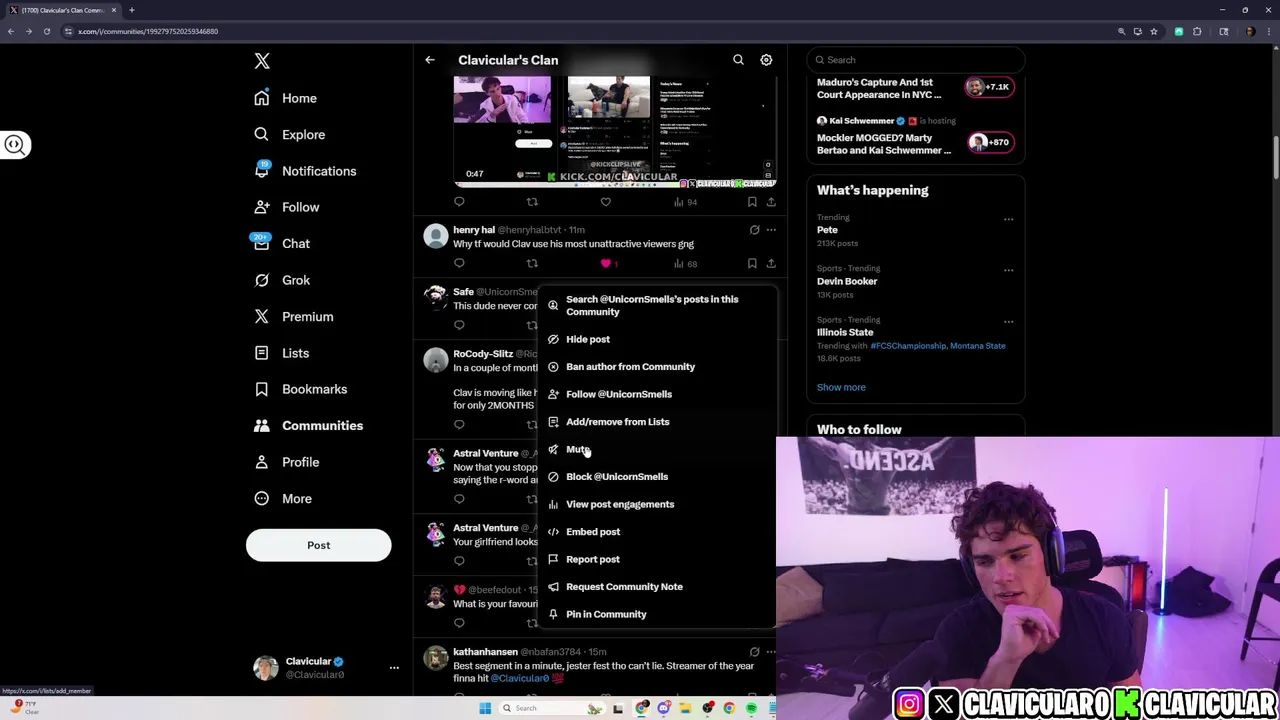Image resolution: width=1280 pixels, height=720 pixels.
Task: Open henry hal's profile avatar
Action: pos(435,236)
